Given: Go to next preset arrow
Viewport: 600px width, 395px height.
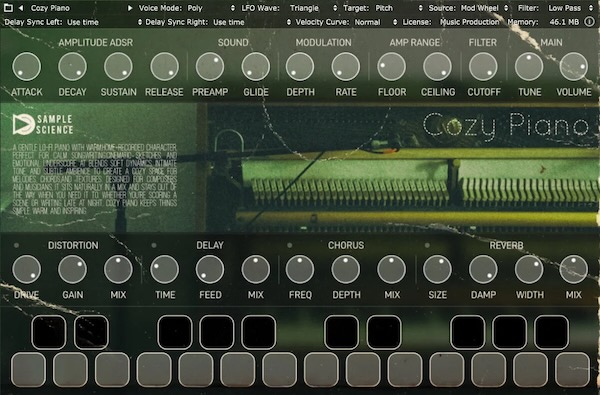Looking at the screenshot, I should (130, 8).
